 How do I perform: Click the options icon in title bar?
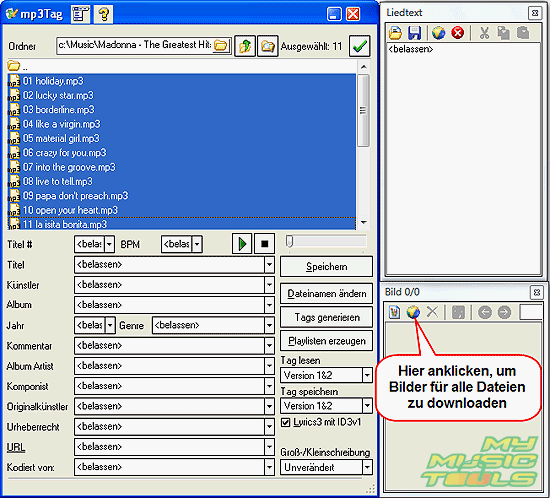click(x=80, y=14)
